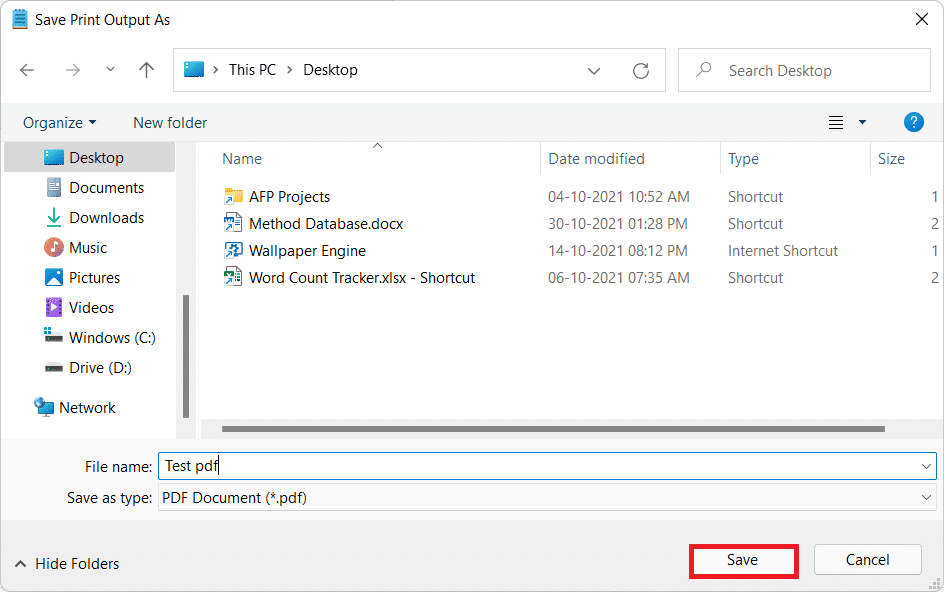Click the AFP Projects folder icon
The image size is (944, 592).
pyautogui.click(x=233, y=196)
